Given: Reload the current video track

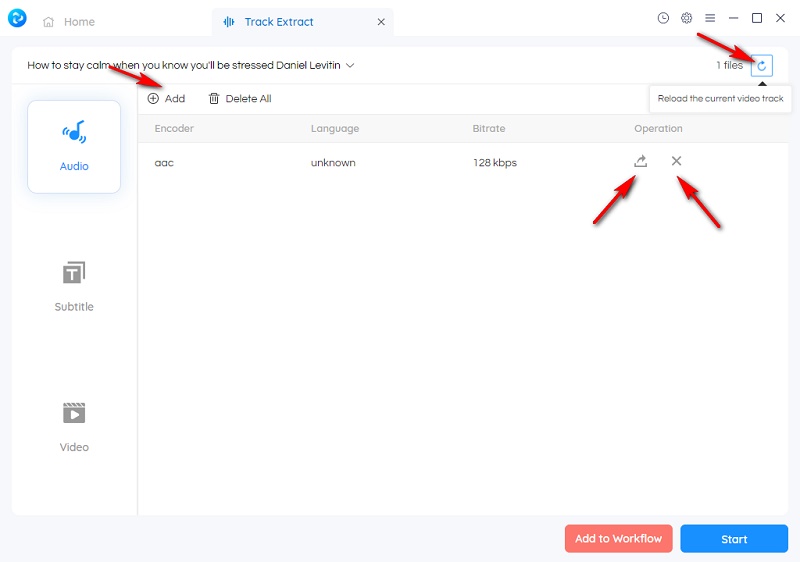Looking at the screenshot, I should click(x=762, y=66).
